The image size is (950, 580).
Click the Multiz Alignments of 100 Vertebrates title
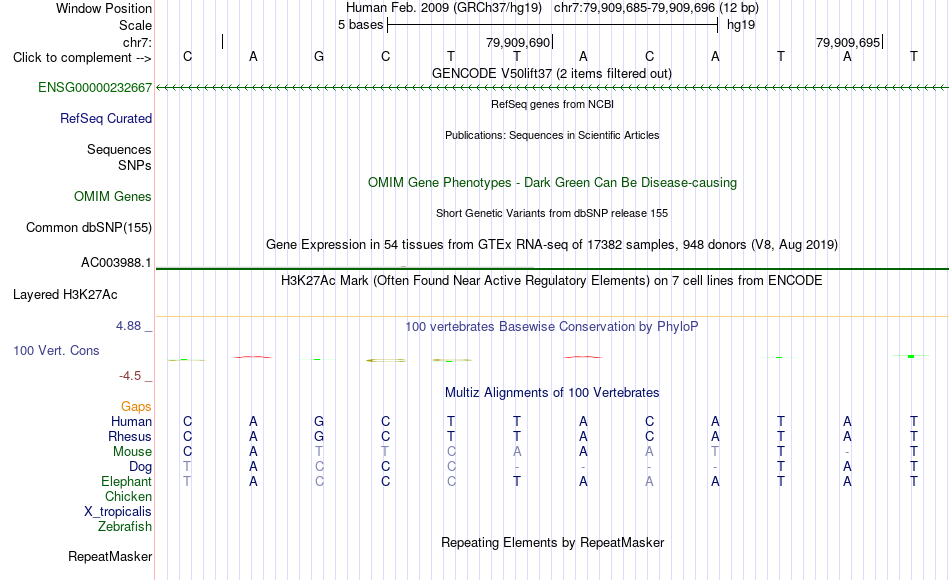552,392
